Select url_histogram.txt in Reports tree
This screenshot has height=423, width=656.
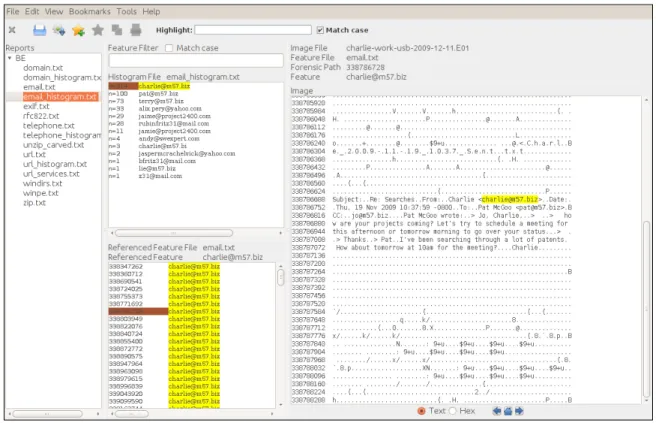(x=55, y=164)
